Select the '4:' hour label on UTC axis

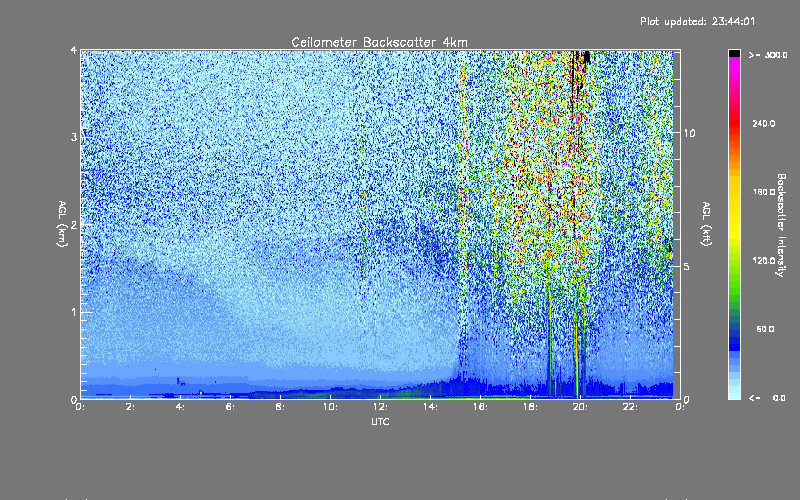181,407
